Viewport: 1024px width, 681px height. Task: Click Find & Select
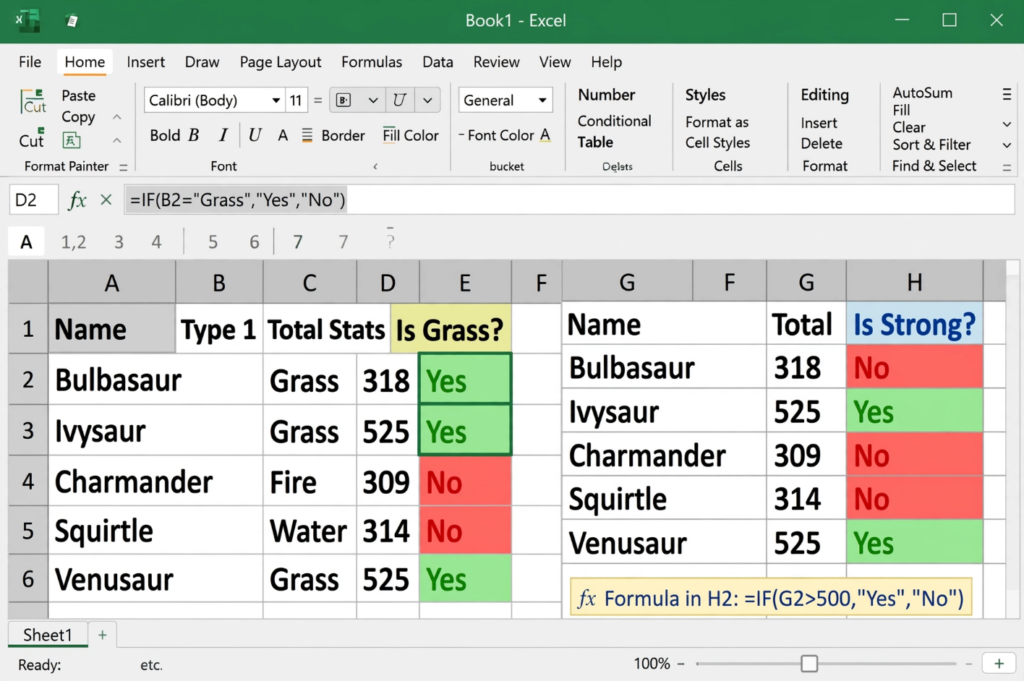(x=934, y=166)
